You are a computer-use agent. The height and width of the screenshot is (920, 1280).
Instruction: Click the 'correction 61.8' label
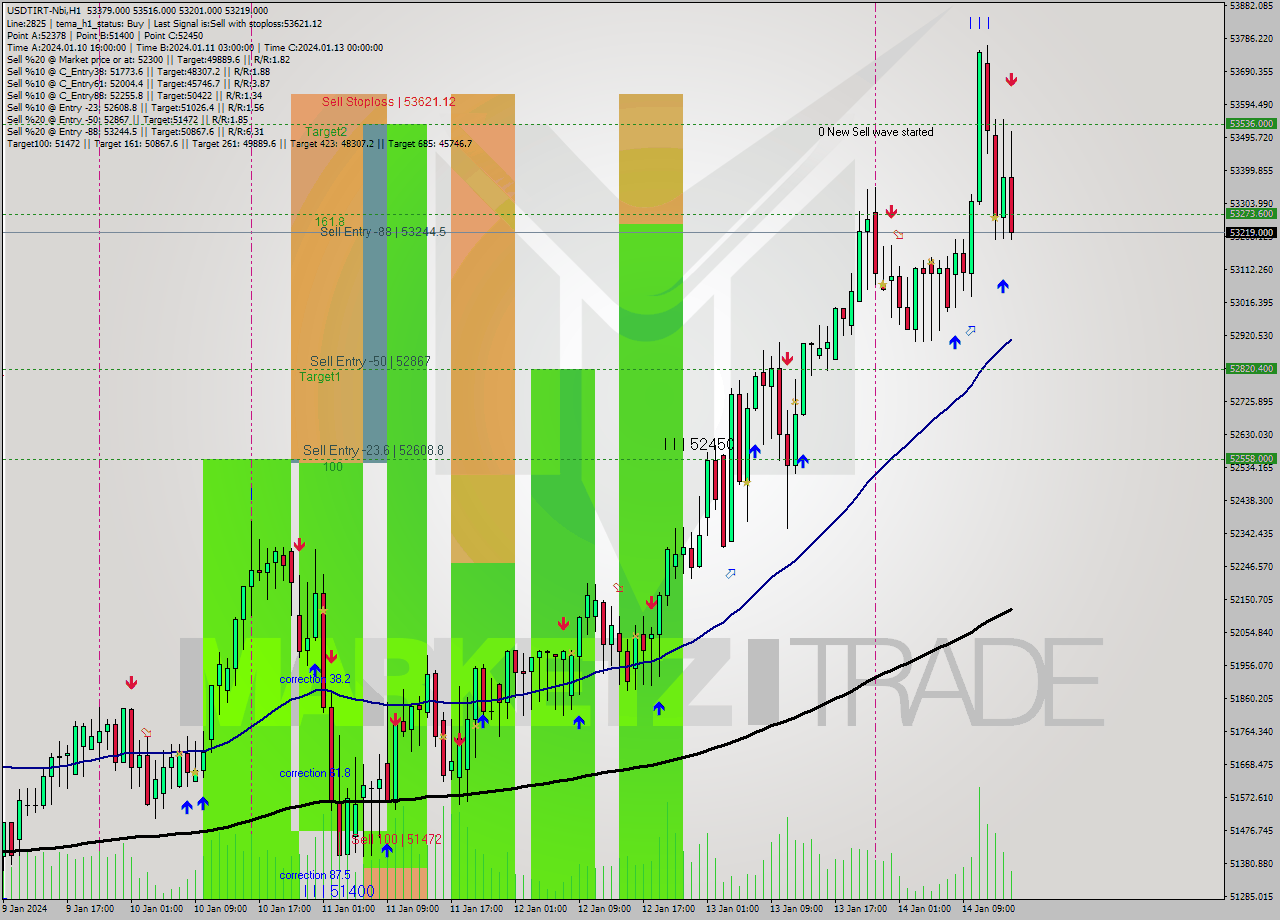[314, 773]
